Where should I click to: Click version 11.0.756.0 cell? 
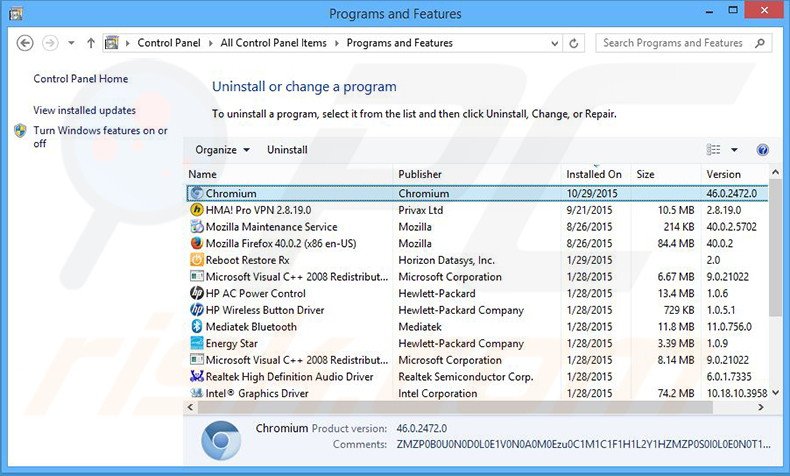[729, 326]
